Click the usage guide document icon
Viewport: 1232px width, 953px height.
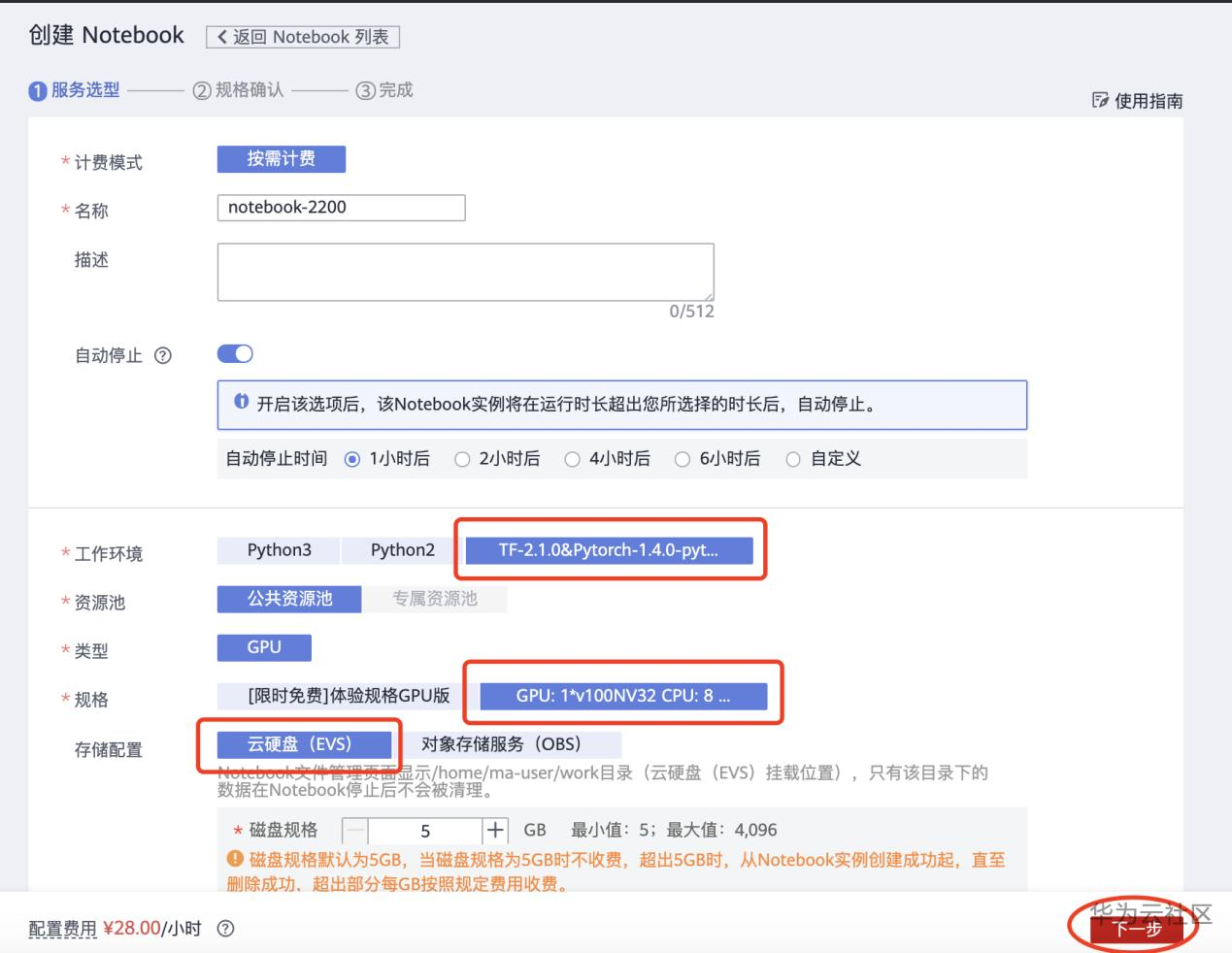1100,100
